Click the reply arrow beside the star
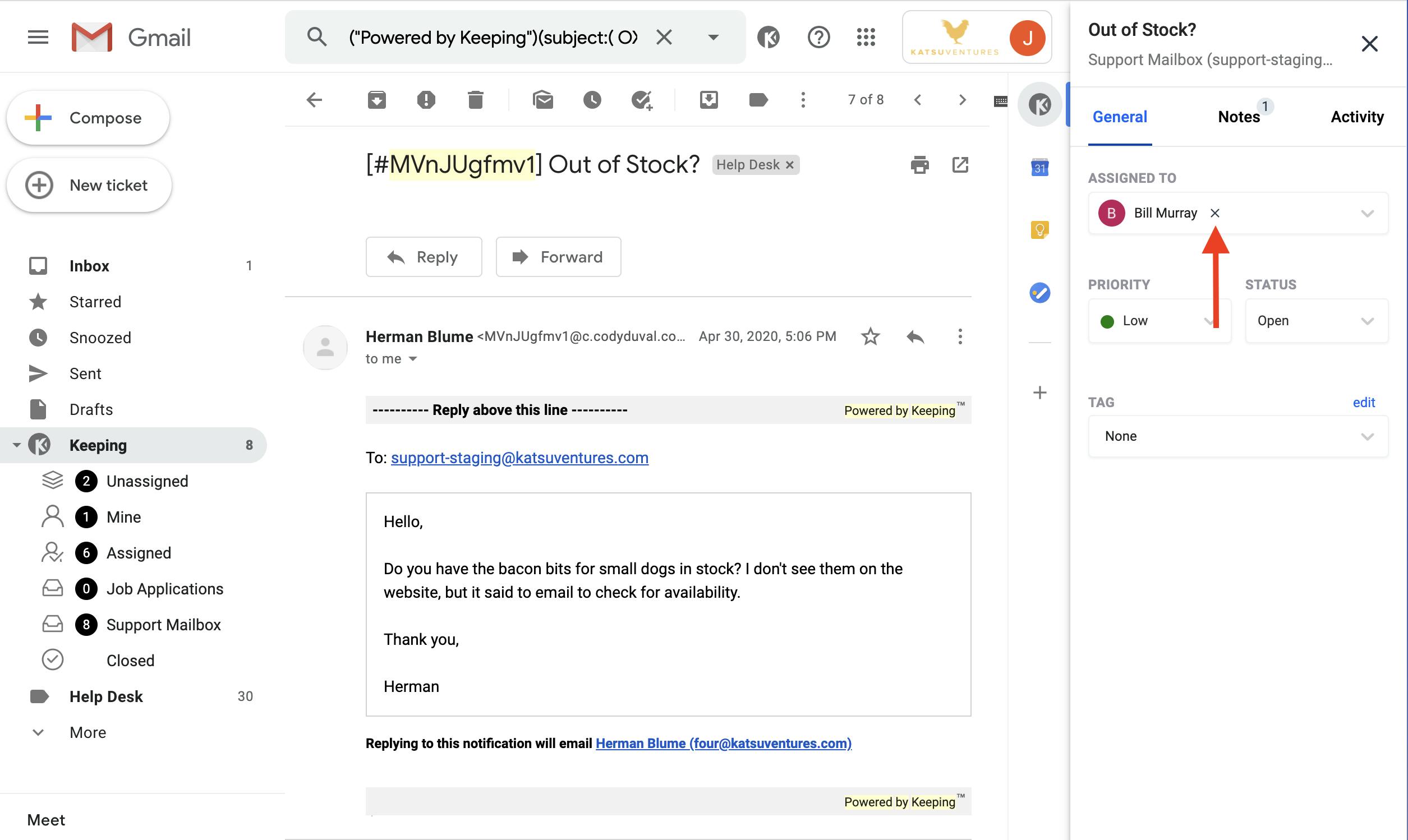The image size is (1408, 840). click(915, 337)
